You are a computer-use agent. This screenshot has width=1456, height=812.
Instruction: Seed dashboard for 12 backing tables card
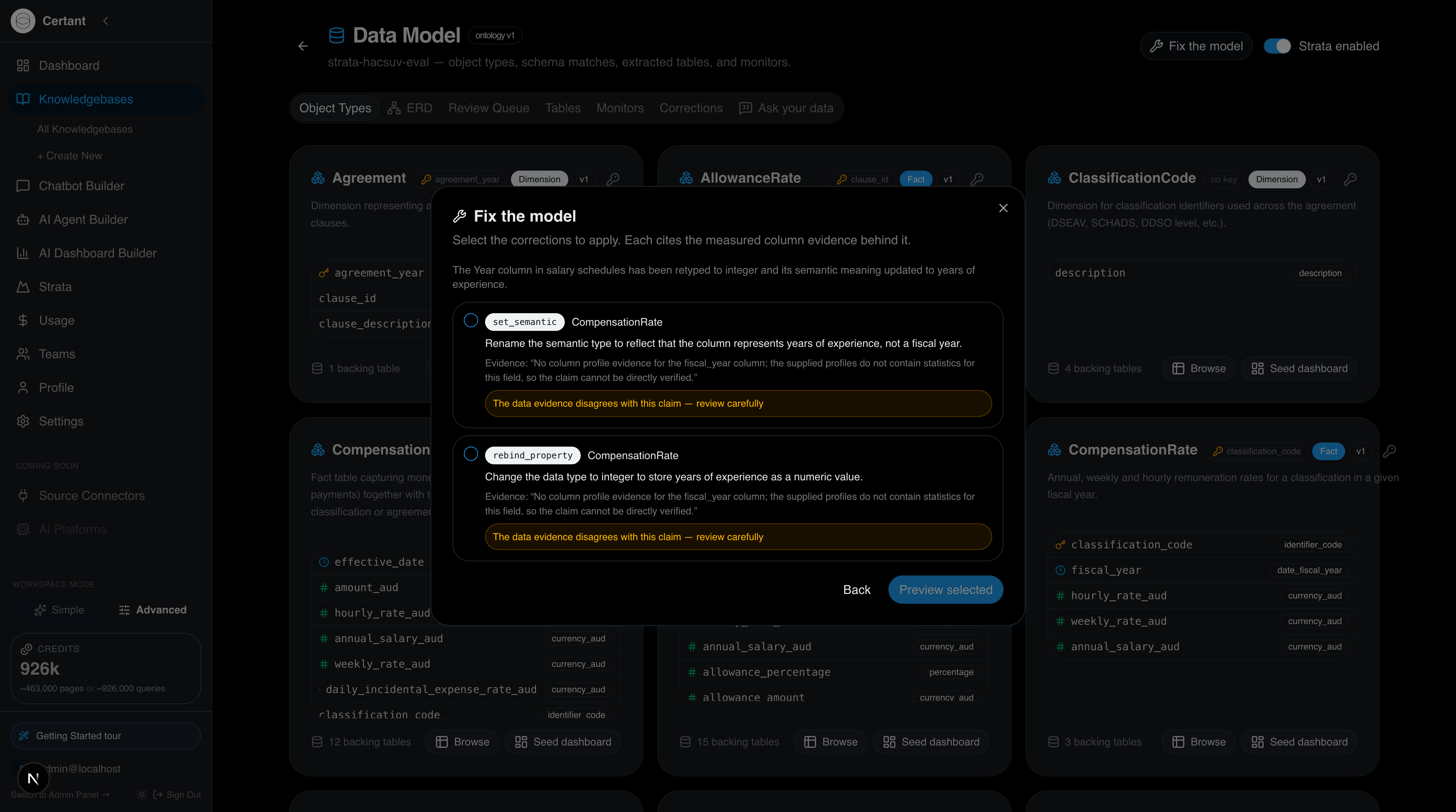(562, 742)
